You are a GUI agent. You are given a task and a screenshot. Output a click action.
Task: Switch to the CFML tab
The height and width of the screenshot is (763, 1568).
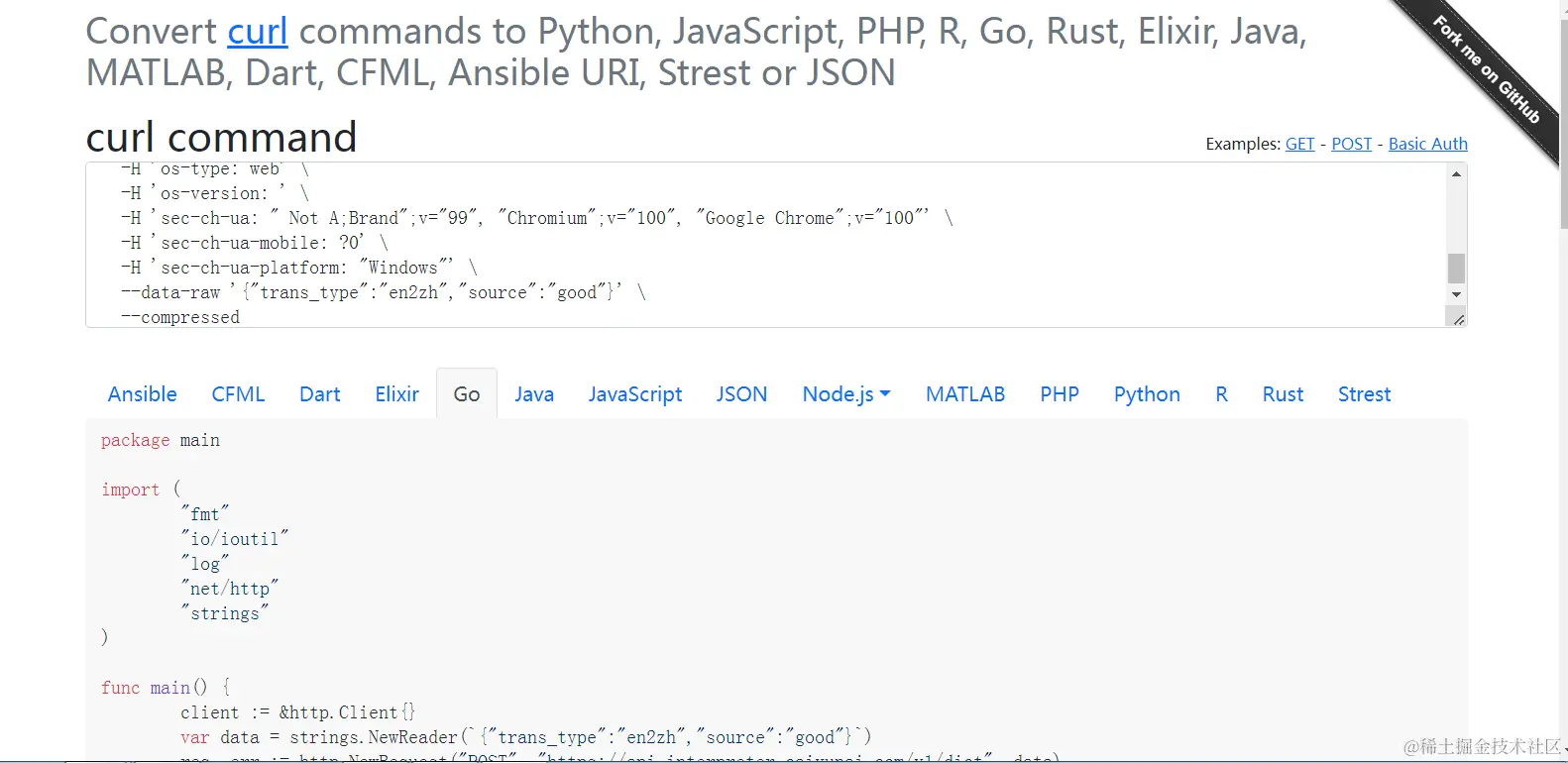pos(238,394)
